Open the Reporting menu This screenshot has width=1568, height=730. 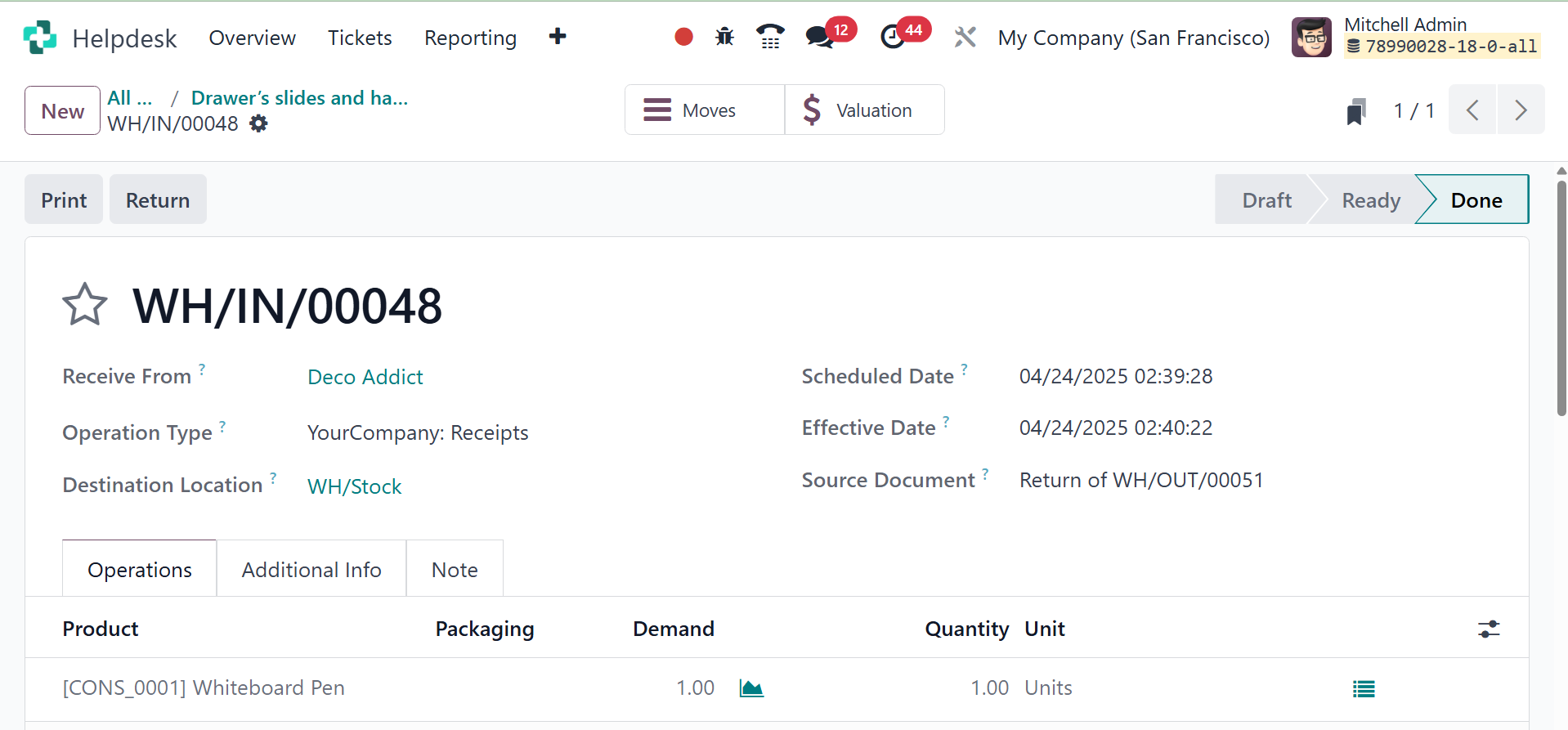coord(470,38)
